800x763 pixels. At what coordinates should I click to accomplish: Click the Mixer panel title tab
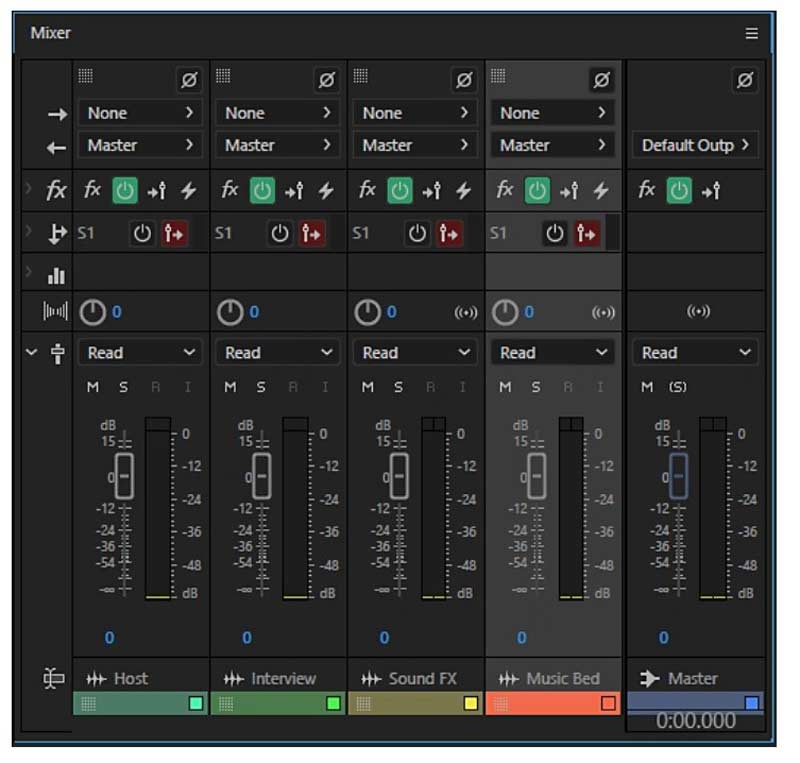50,33
